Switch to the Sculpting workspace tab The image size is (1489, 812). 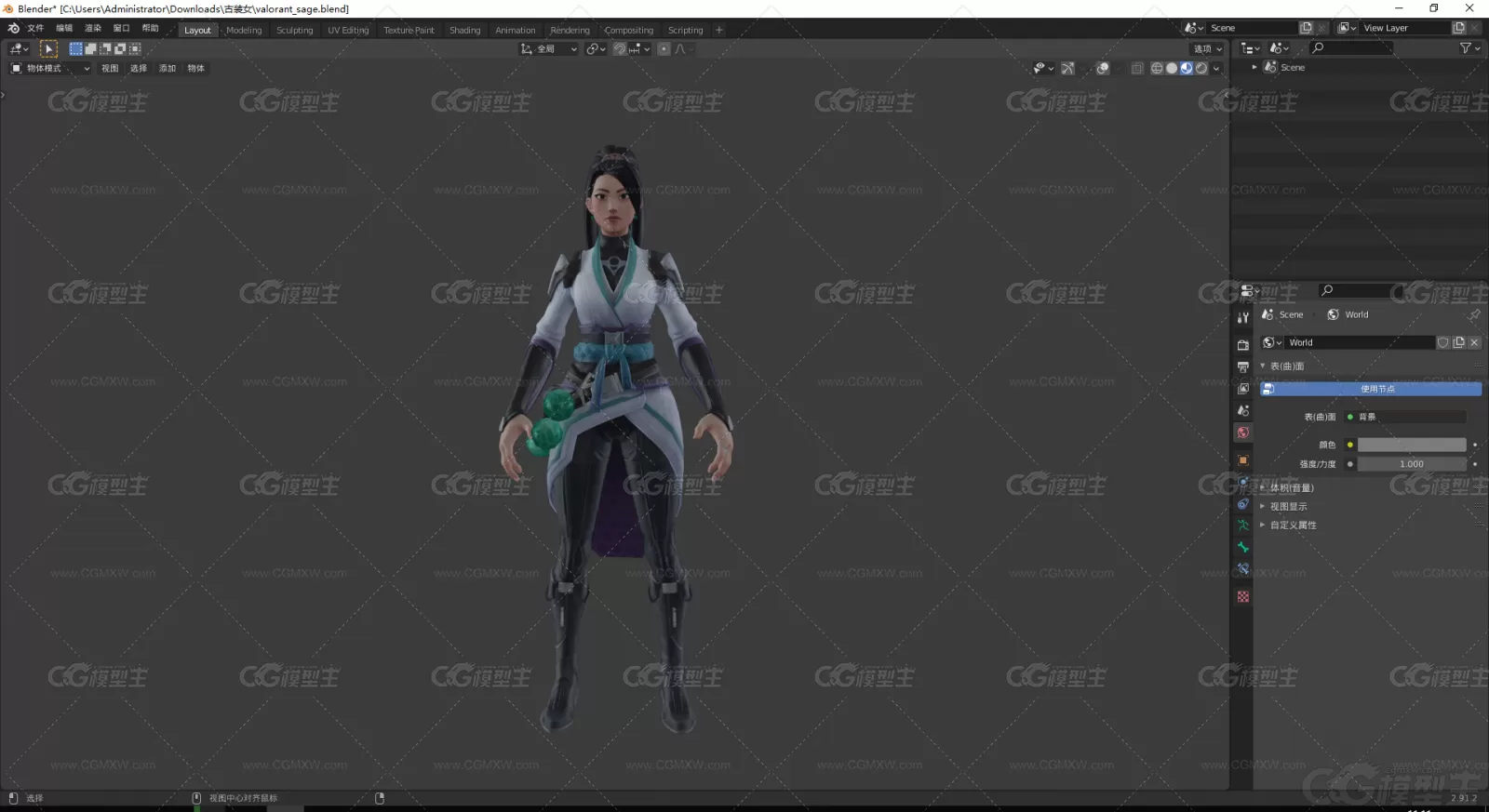click(x=295, y=31)
